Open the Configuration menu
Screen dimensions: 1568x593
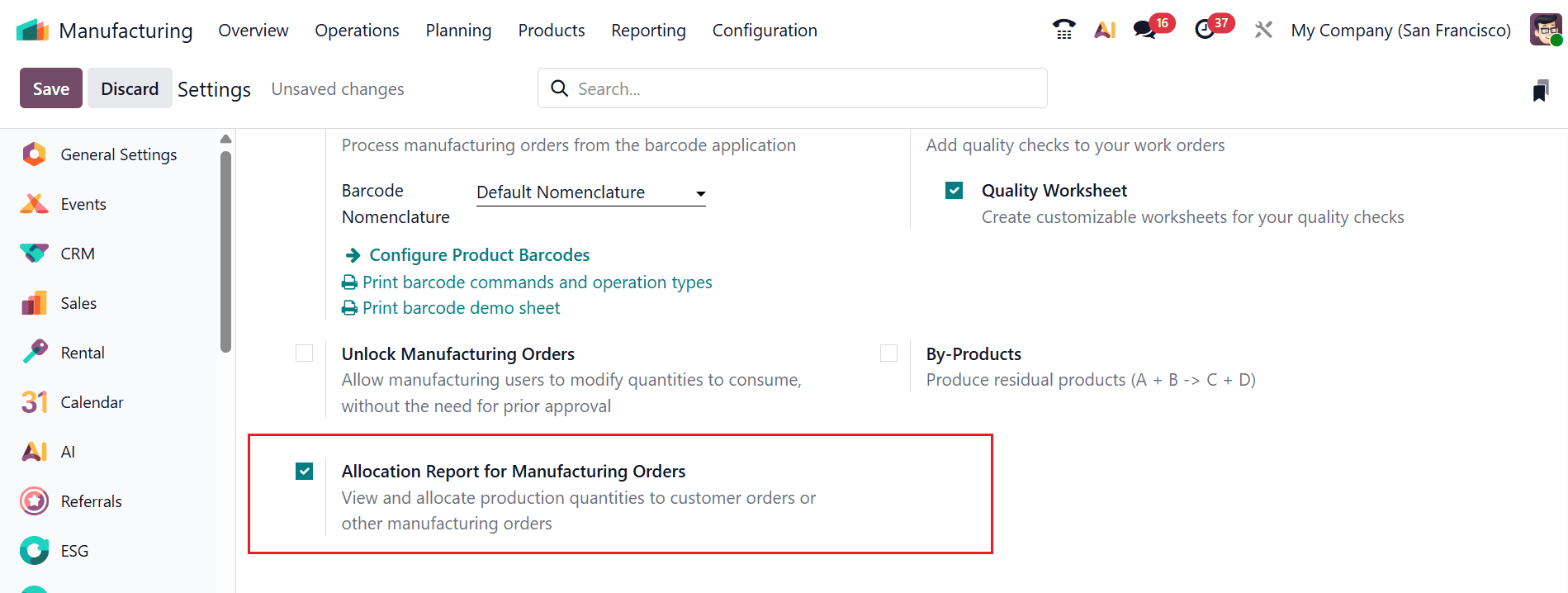pos(765,31)
